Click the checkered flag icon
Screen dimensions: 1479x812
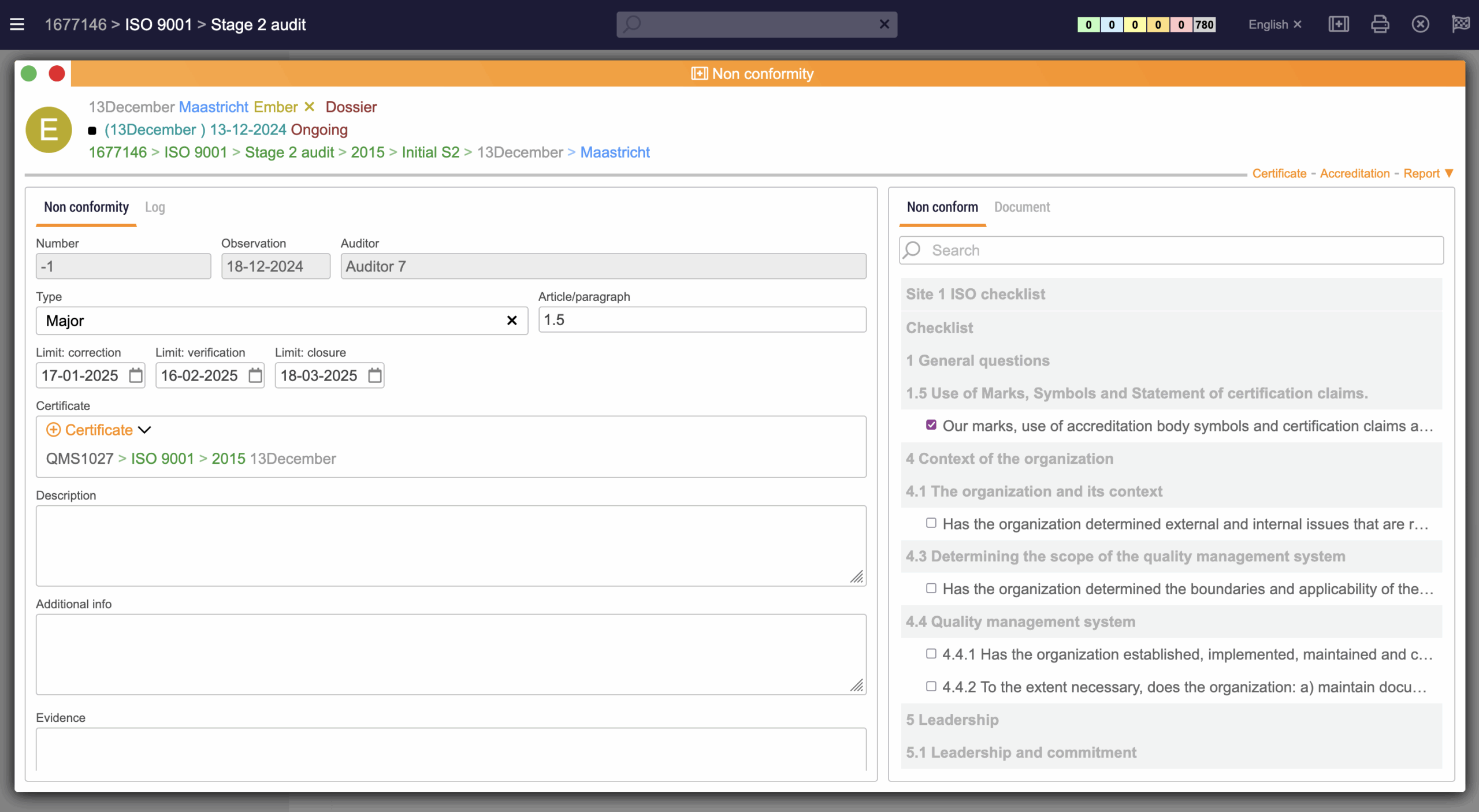(1461, 24)
